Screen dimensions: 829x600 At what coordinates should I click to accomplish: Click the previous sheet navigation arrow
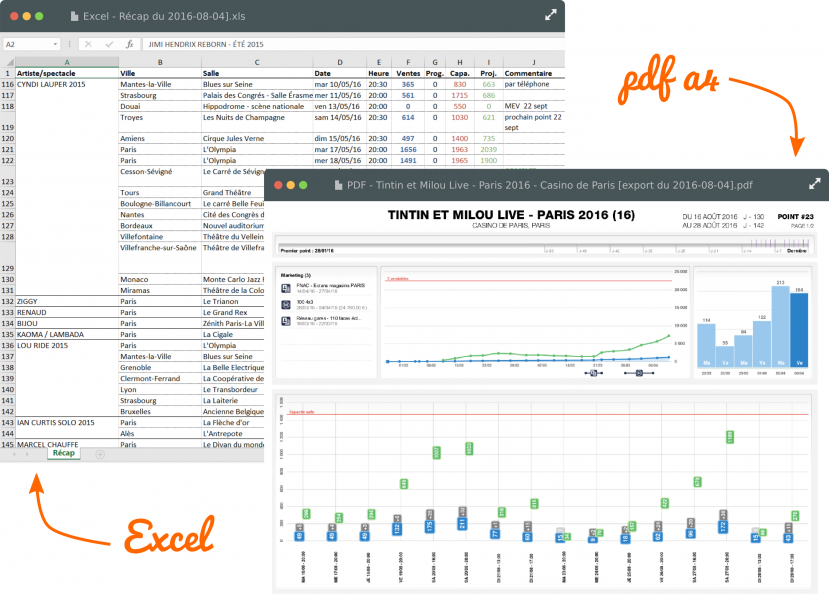[x=13, y=454]
